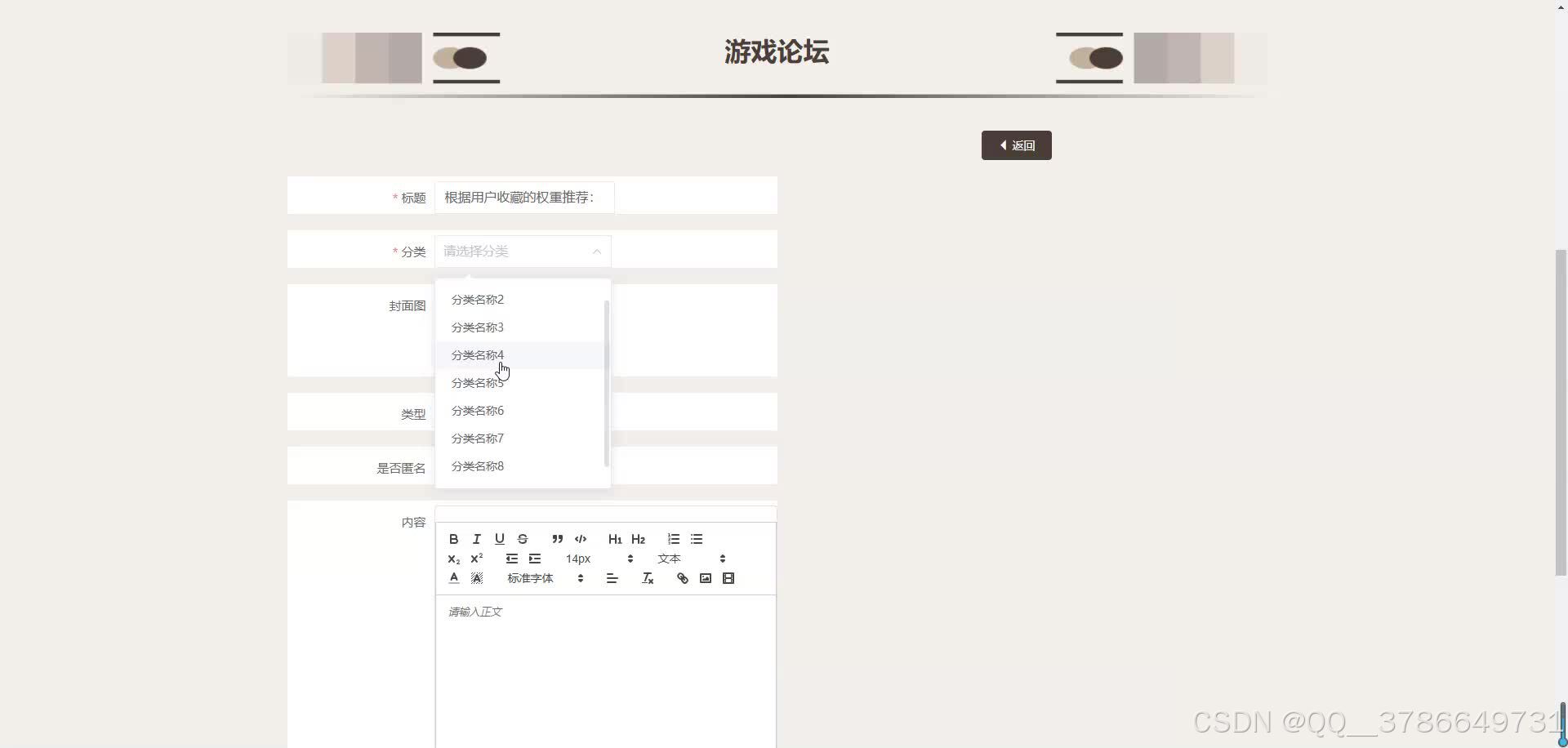1568x748 pixels.
Task: Apply italic formatting in the editor
Action: pyautogui.click(x=475, y=539)
